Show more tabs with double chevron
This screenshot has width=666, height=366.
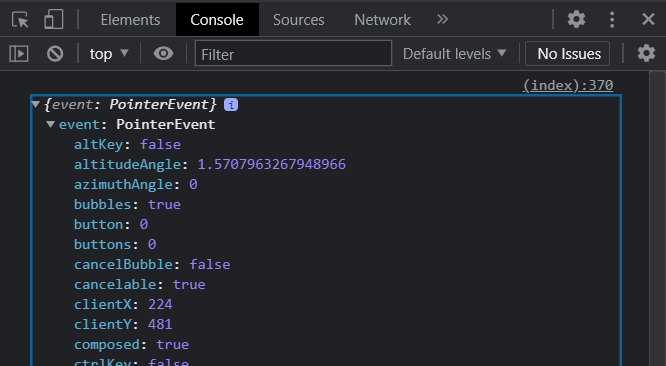[x=442, y=20]
